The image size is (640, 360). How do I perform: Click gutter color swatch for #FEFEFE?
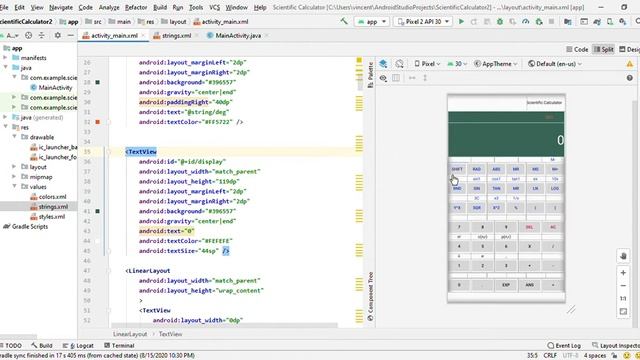(x=98, y=241)
